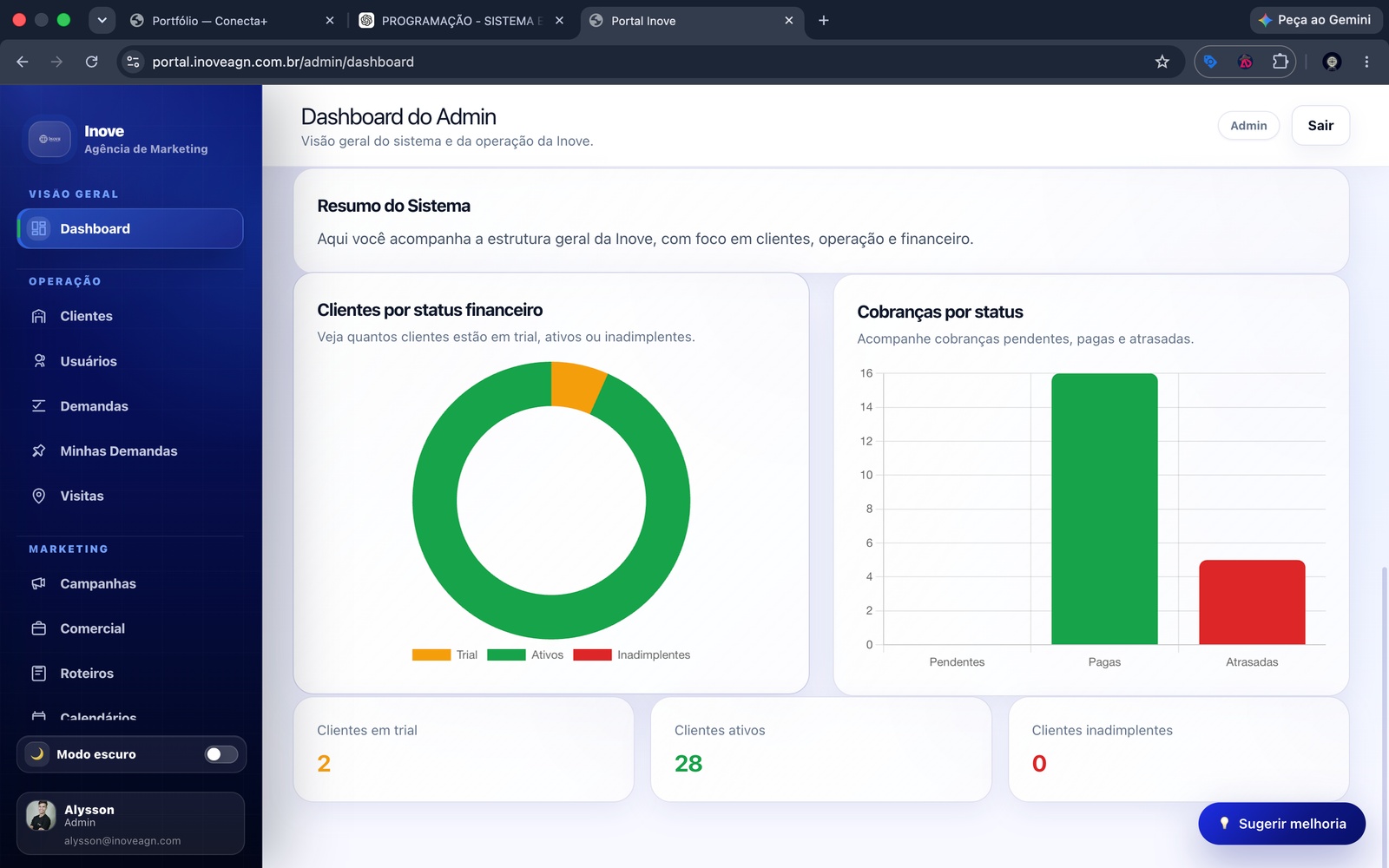Toggle the Modo escuro switch
This screenshot has width=1389, height=868.
coord(221,754)
